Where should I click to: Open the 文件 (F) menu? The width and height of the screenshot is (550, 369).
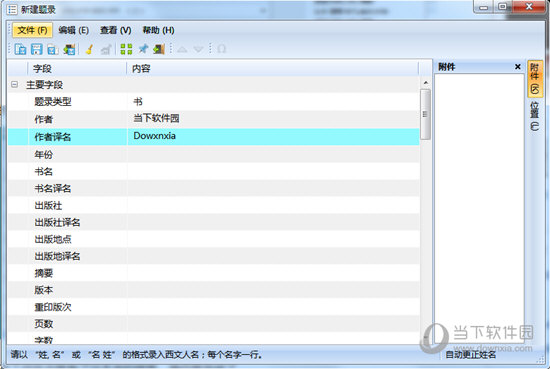coord(32,30)
